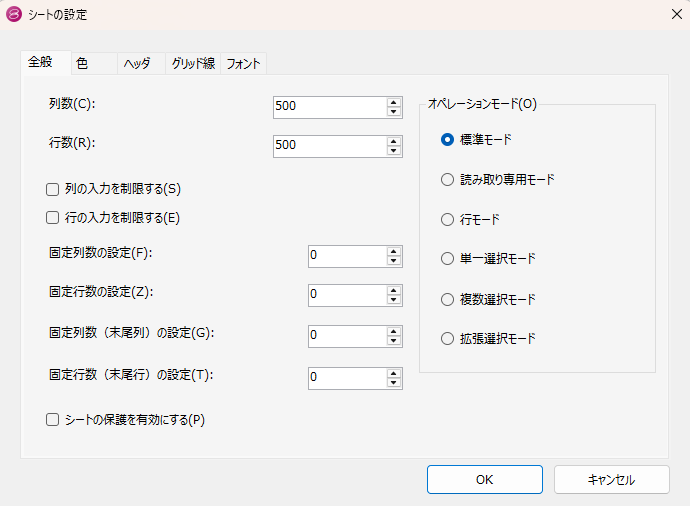Switch to the 全般 tab
This screenshot has height=506, width=690.
click(46, 62)
